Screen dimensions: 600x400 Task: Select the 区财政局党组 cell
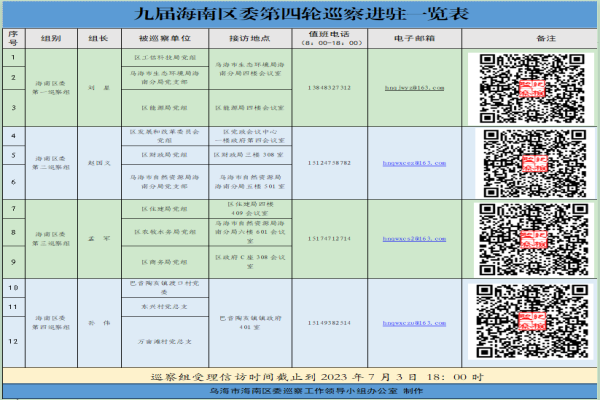pos(165,155)
